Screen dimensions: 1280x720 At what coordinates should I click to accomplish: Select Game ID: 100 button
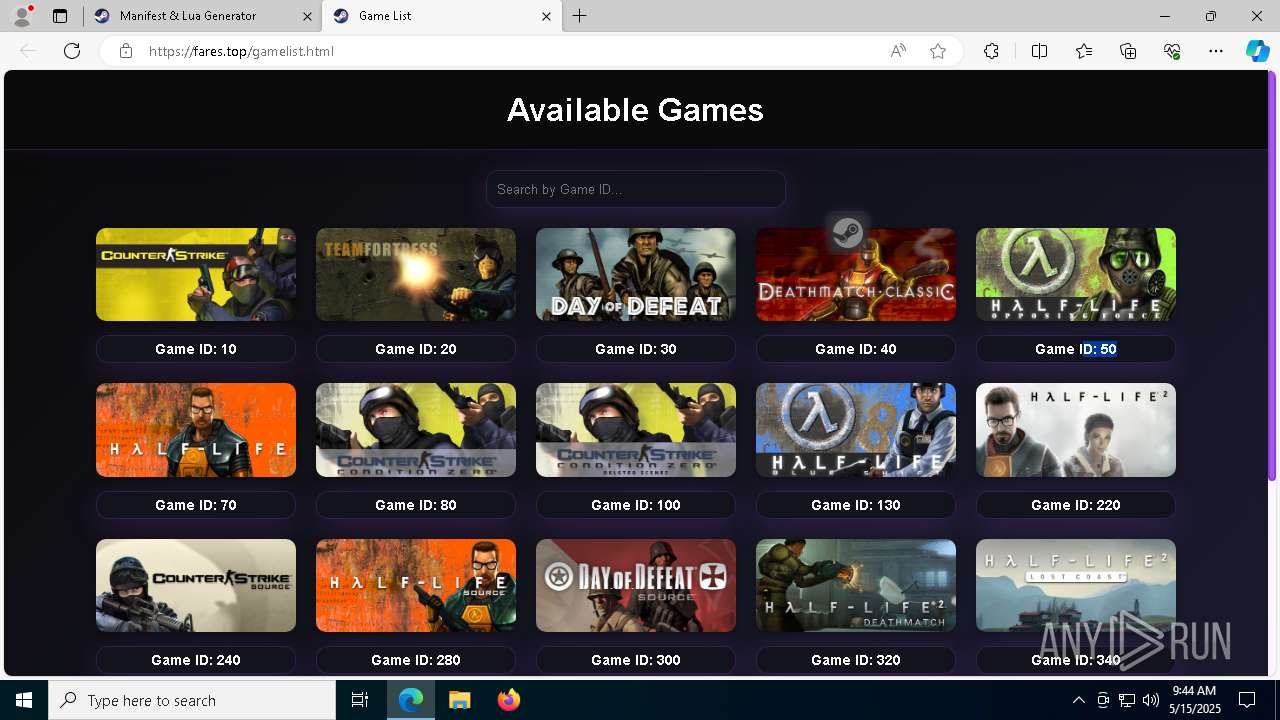[636, 505]
